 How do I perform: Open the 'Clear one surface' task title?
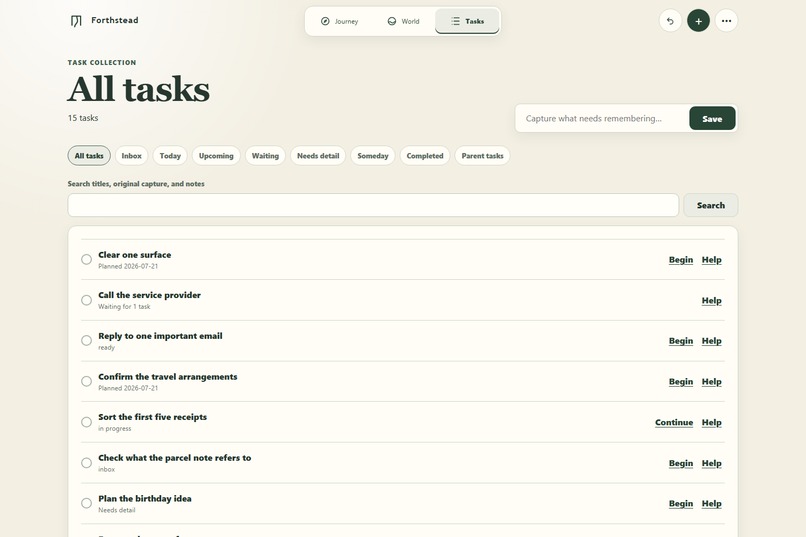point(135,255)
